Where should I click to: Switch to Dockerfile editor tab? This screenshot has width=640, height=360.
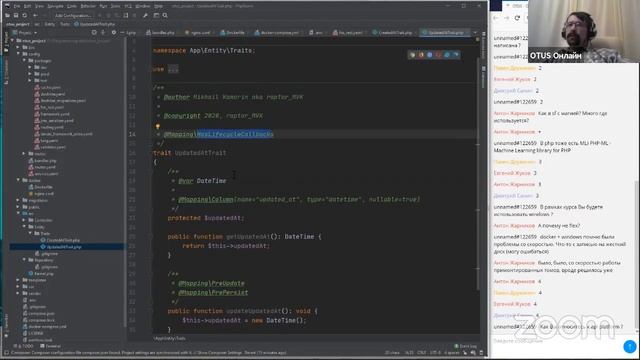[233, 33]
